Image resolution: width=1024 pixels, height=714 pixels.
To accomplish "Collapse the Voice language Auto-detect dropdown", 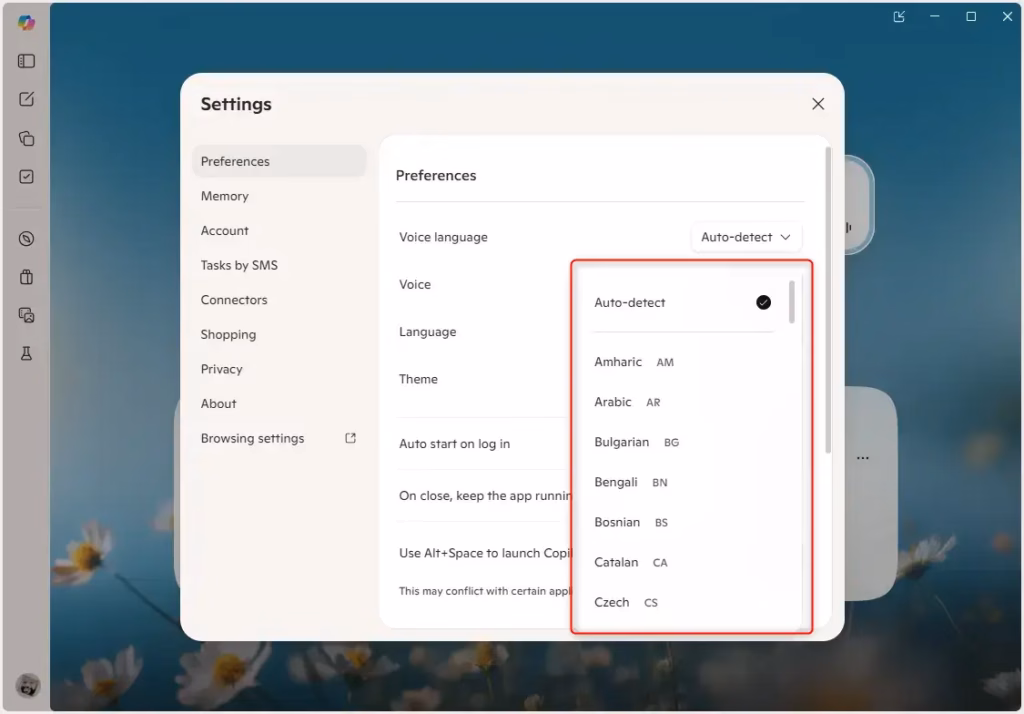I will tap(746, 237).
